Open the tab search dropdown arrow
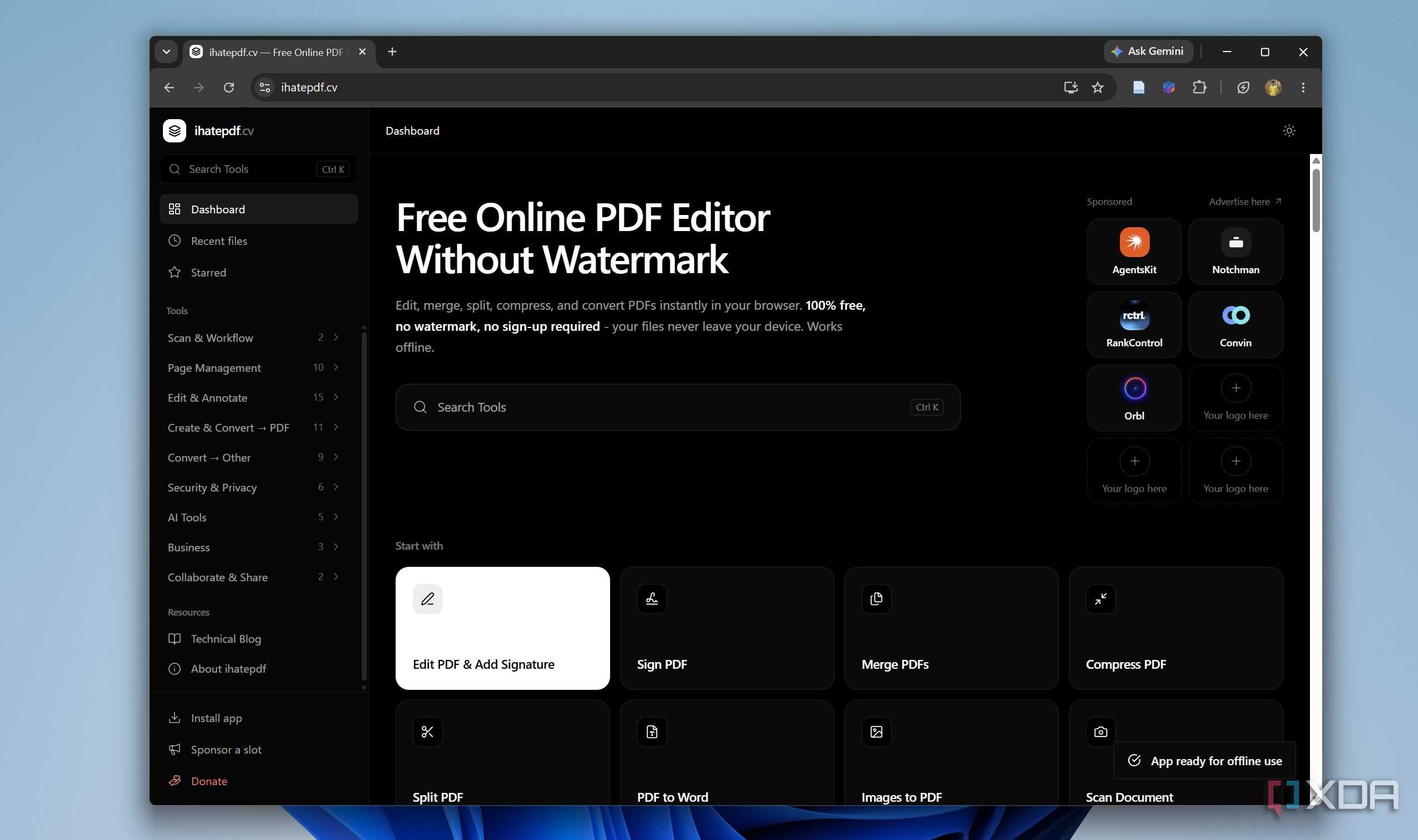 coord(166,52)
